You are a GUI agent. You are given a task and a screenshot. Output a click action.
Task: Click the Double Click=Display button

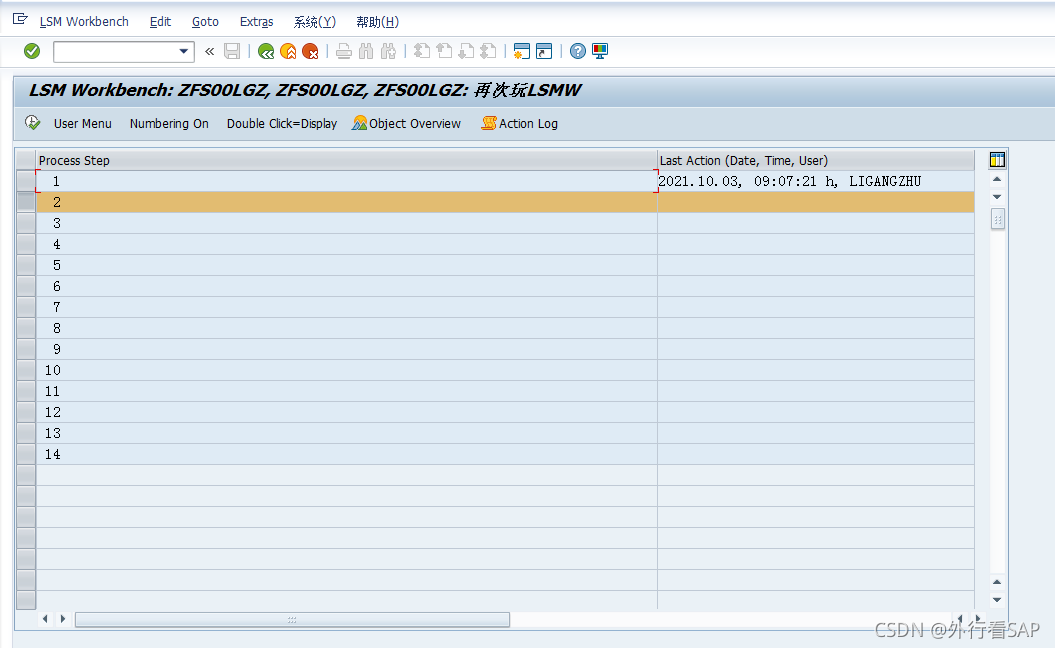(x=282, y=124)
